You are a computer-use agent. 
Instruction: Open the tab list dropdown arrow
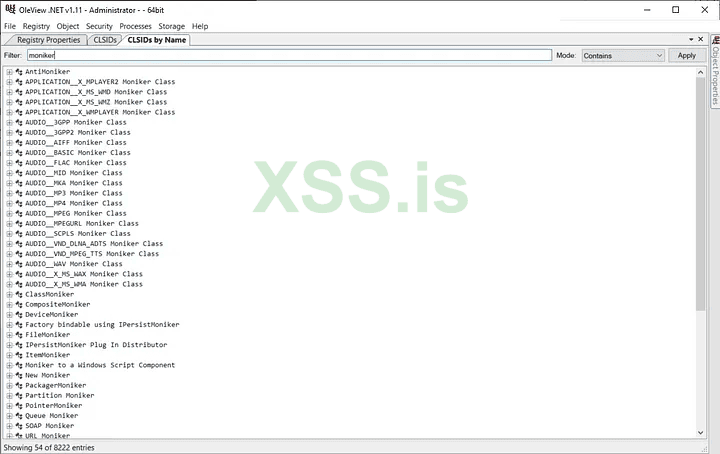pyautogui.click(x=691, y=39)
